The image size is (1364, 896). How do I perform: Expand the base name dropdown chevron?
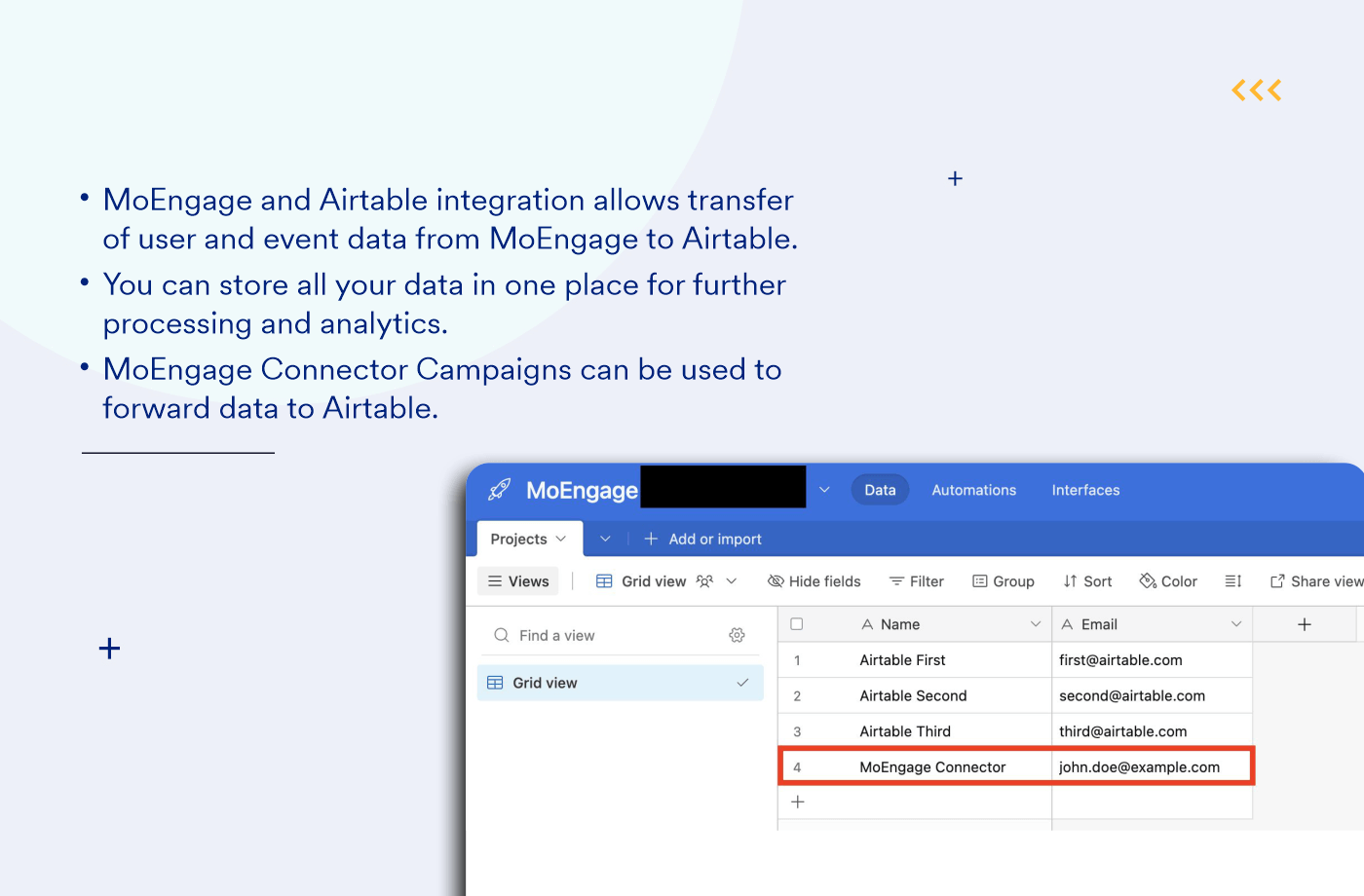coord(824,490)
